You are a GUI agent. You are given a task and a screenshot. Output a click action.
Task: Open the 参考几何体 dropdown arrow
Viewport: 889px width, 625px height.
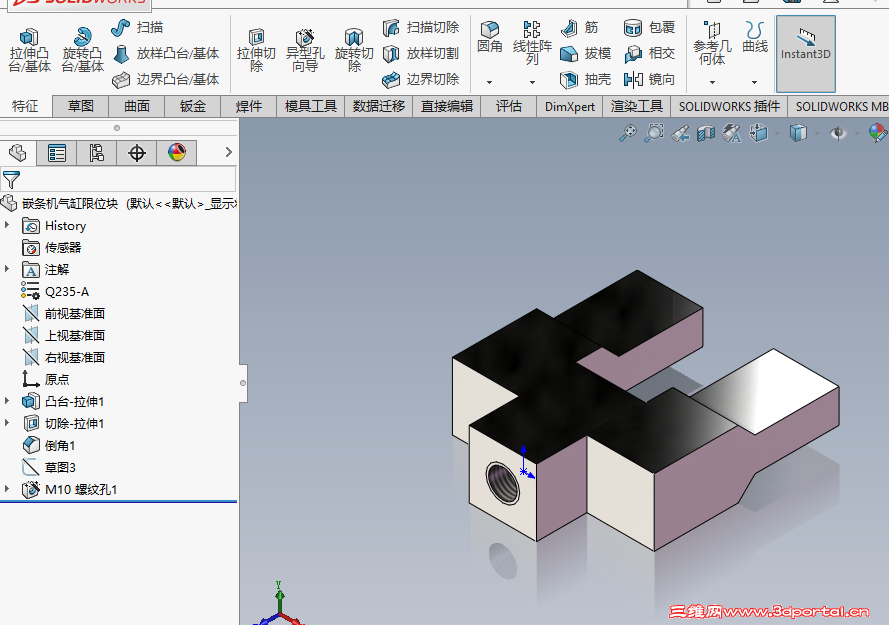[712, 82]
